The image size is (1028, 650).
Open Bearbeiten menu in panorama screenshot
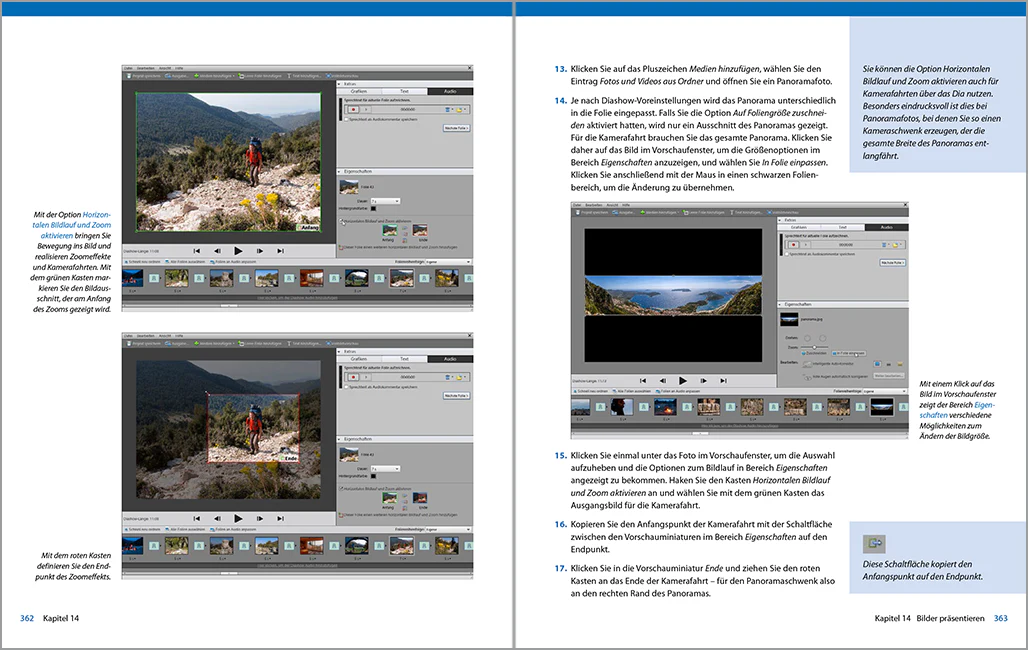click(x=594, y=205)
